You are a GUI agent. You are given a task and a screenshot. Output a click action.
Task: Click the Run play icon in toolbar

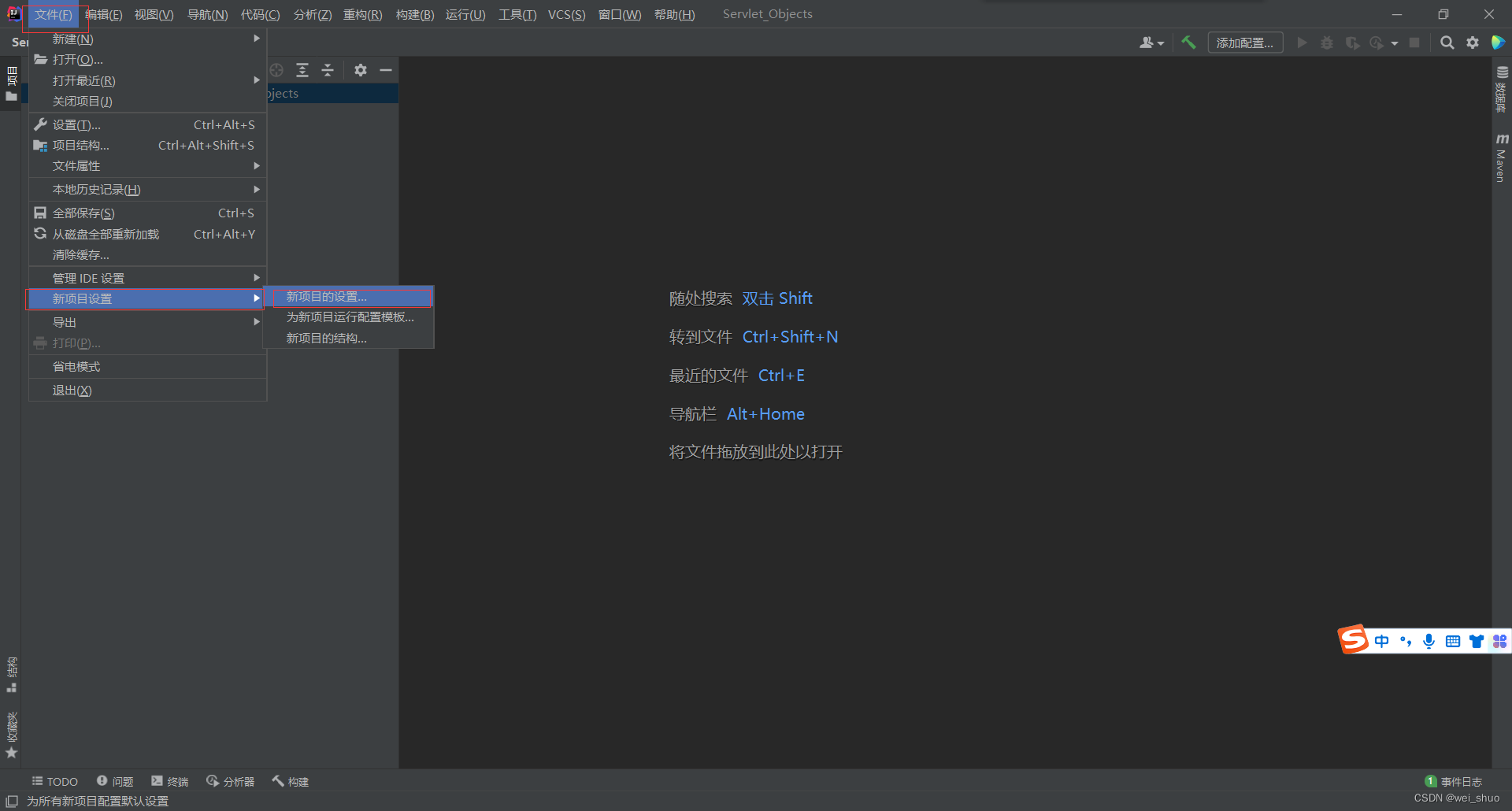[x=1302, y=43]
